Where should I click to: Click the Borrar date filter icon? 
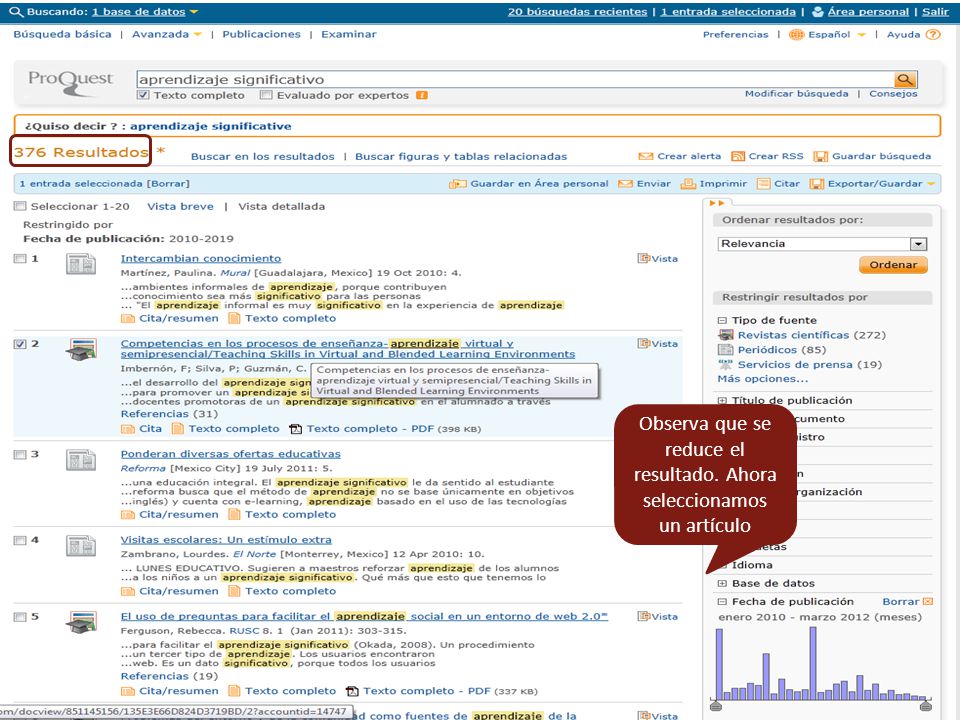(928, 602)
